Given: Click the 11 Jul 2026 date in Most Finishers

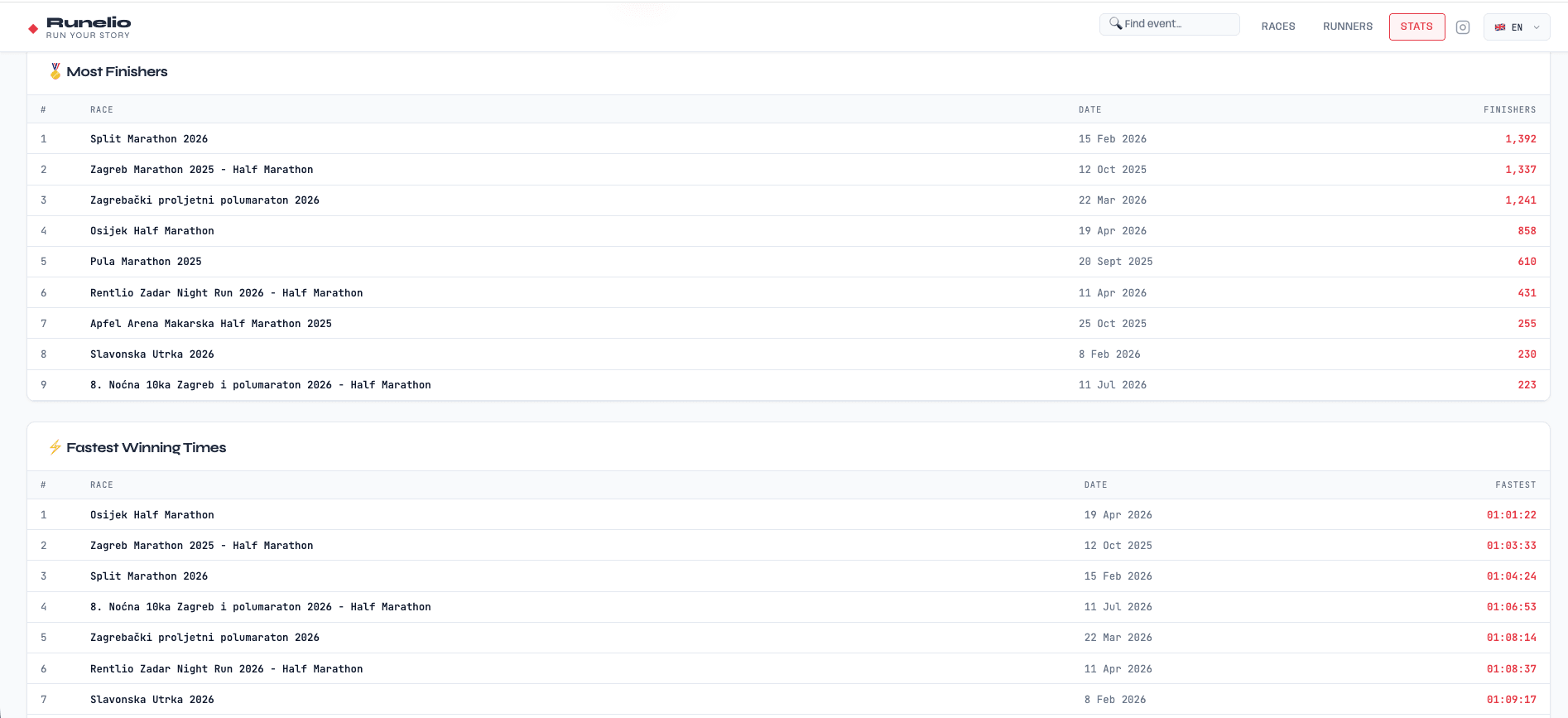Looking at the screenshot, I should (x=1113, y=385).
